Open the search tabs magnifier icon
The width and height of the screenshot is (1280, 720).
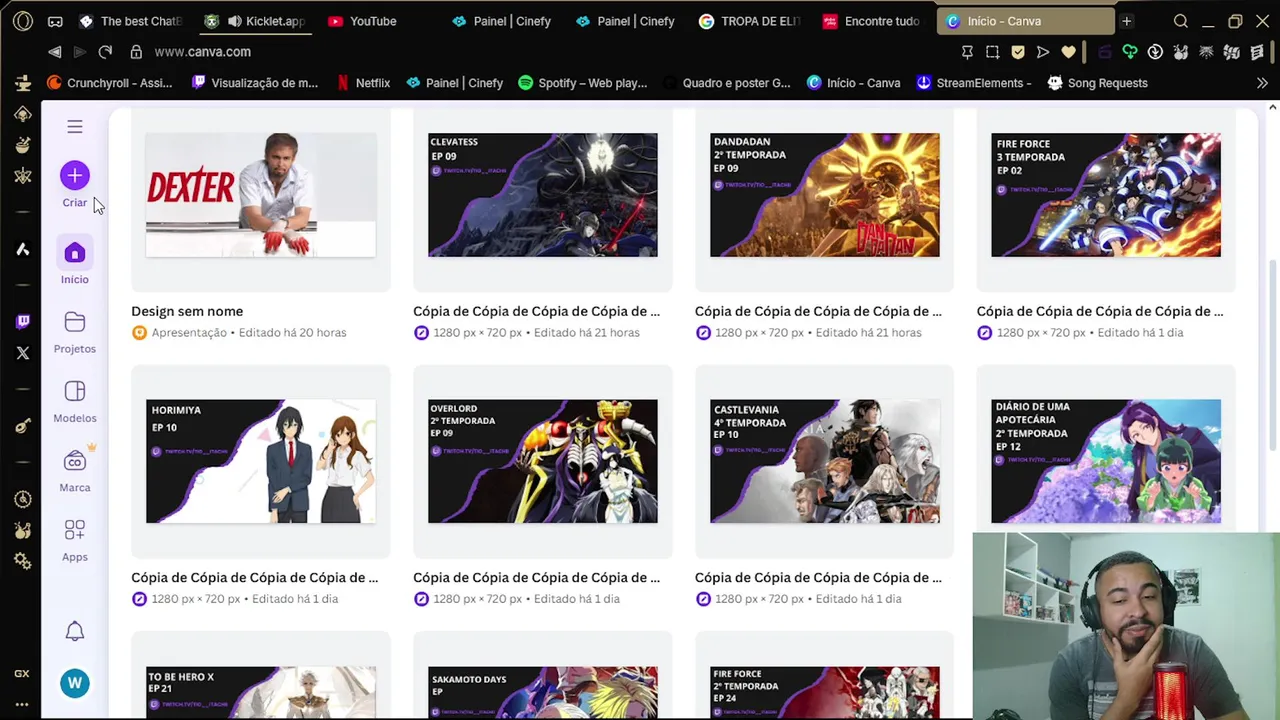point(1181,21)
